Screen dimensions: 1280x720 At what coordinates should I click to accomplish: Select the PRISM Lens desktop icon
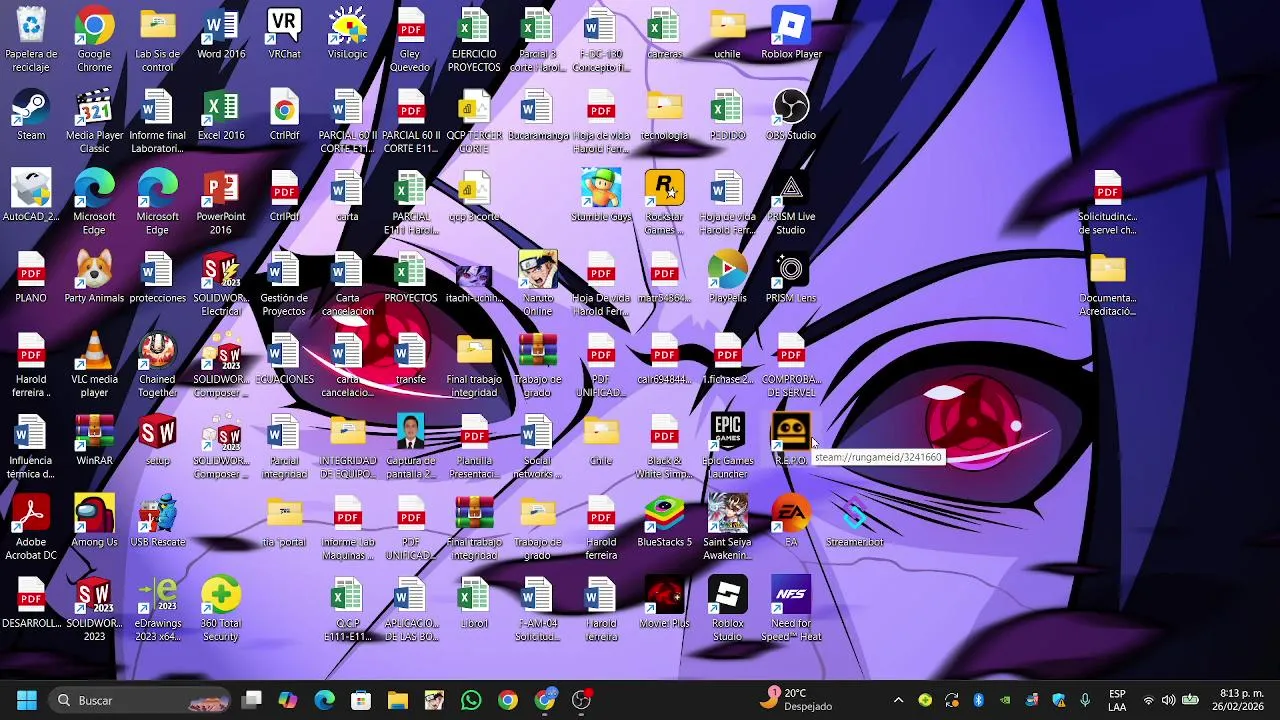(x=791, y=277)
